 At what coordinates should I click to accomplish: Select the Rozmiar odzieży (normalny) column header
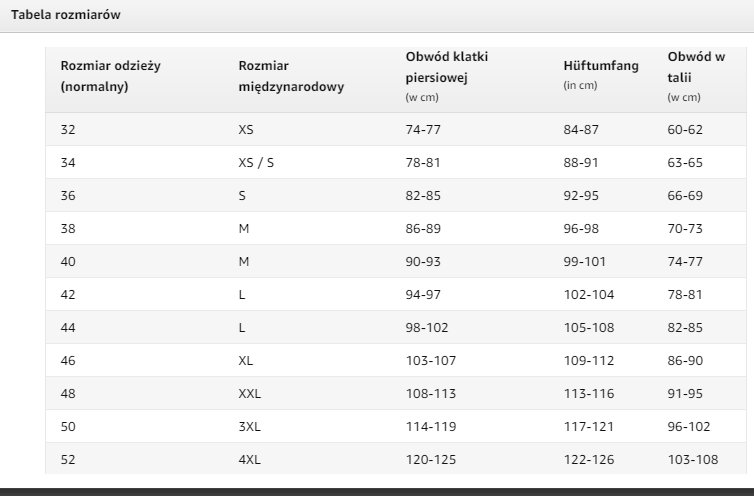pyautogui.click(x=111, y=76)
